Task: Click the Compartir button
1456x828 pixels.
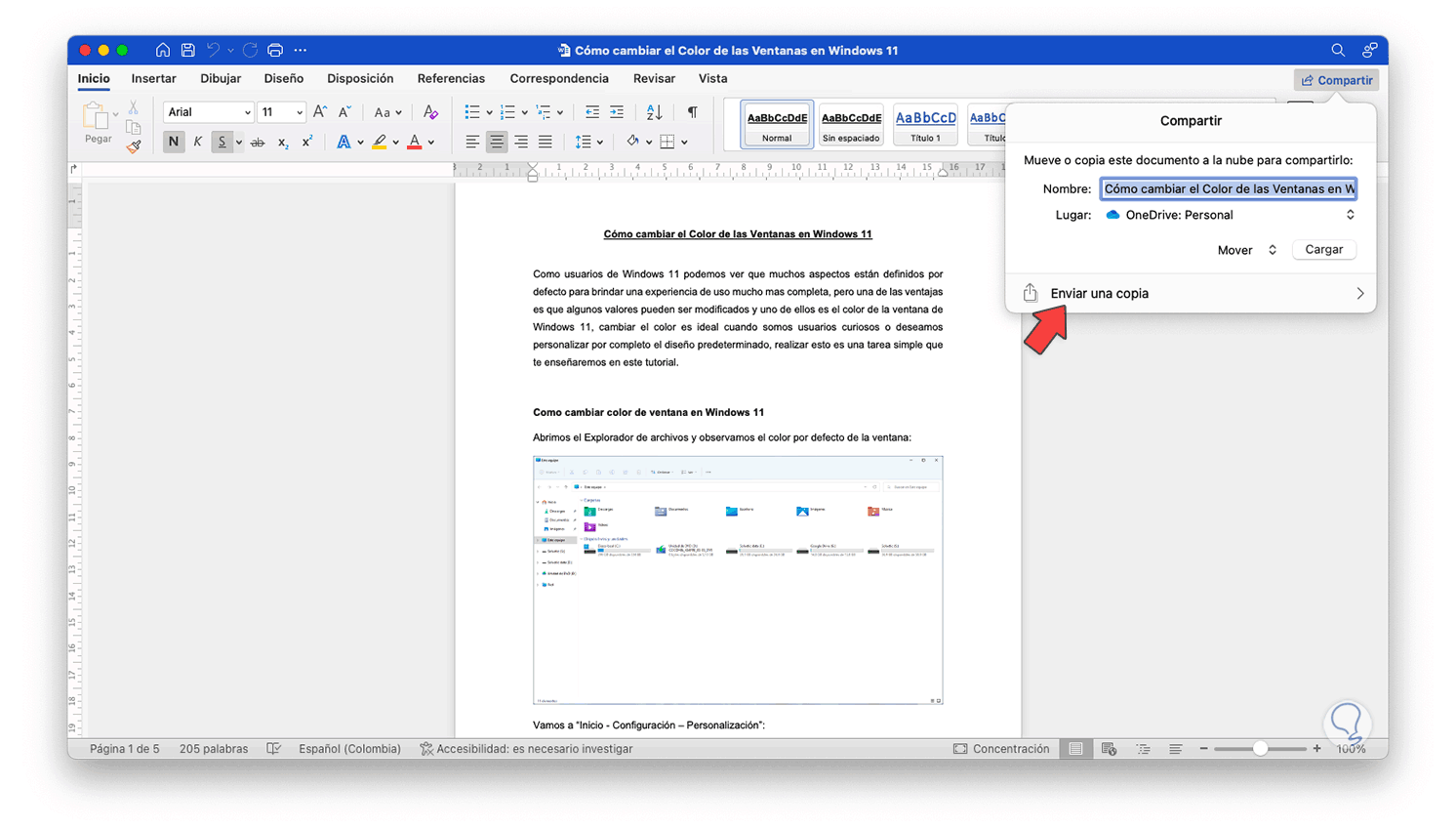Action: pos(1336,80)
